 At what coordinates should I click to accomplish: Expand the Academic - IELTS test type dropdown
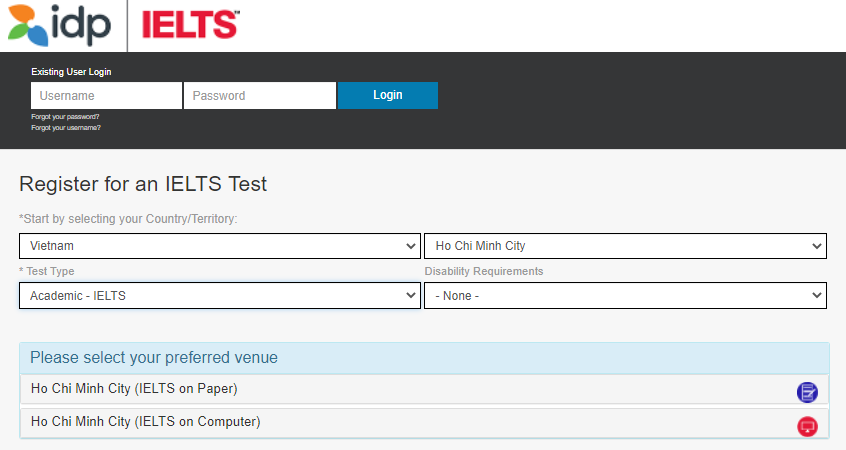[x=220, y=296]
